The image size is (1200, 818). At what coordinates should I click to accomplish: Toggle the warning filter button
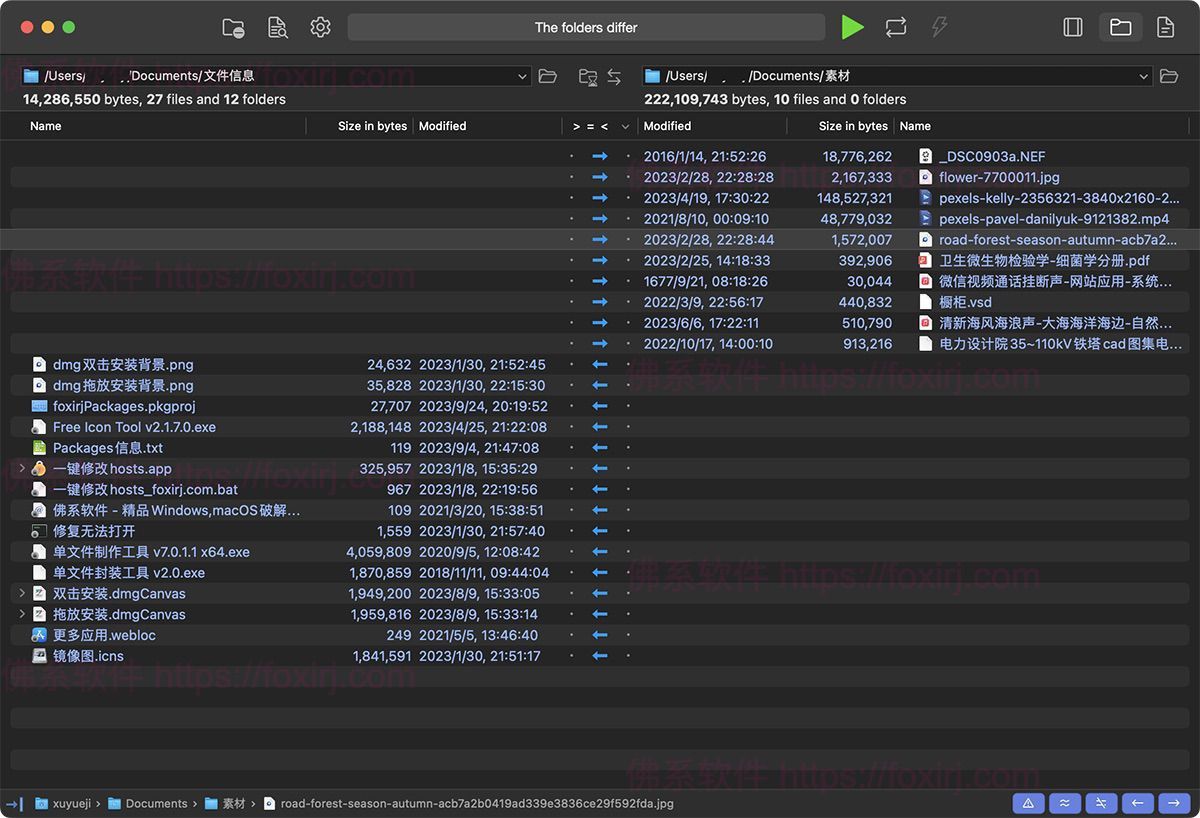[x=1028, y=803]
